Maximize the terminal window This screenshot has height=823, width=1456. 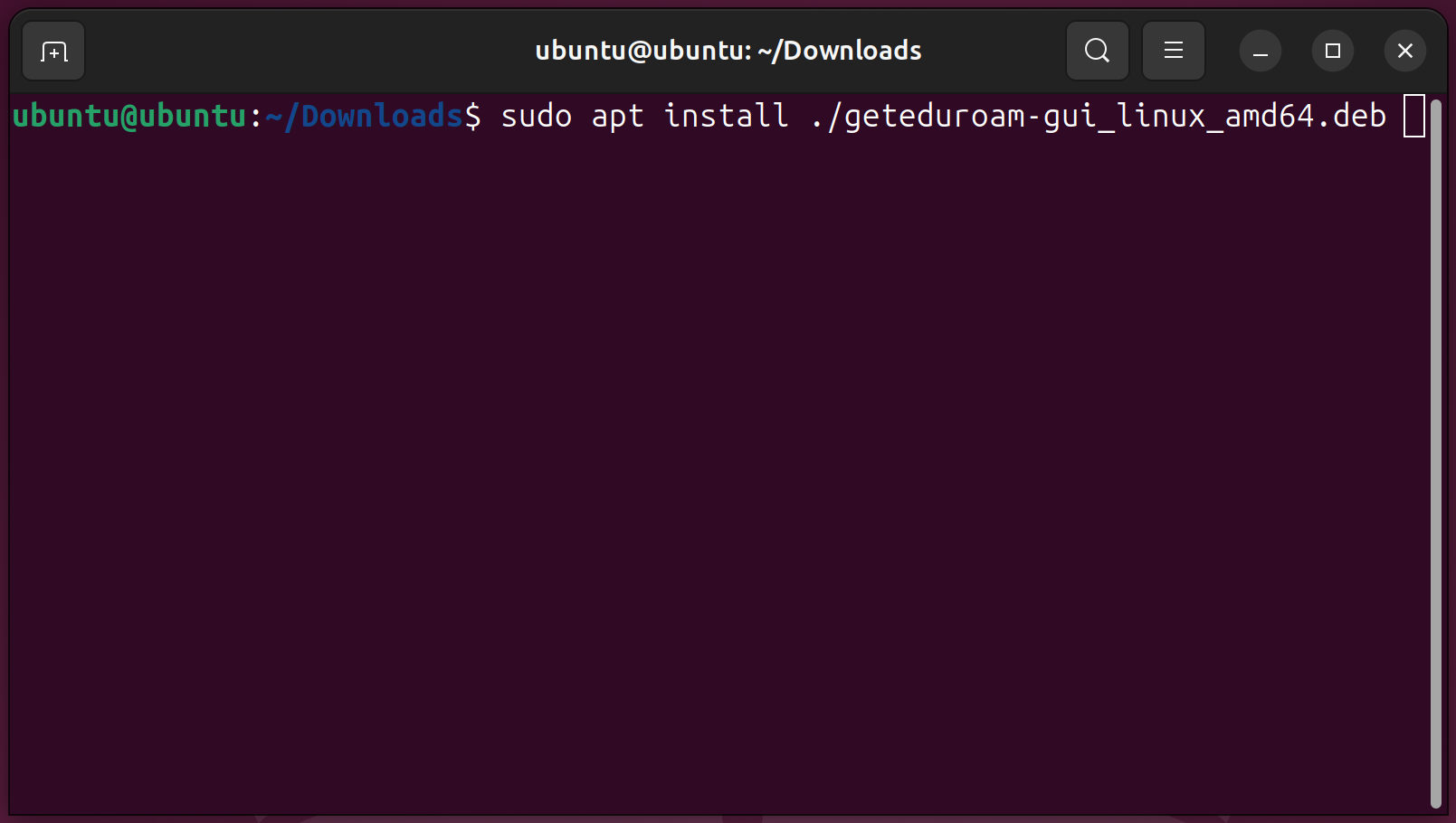(1332, 51)
